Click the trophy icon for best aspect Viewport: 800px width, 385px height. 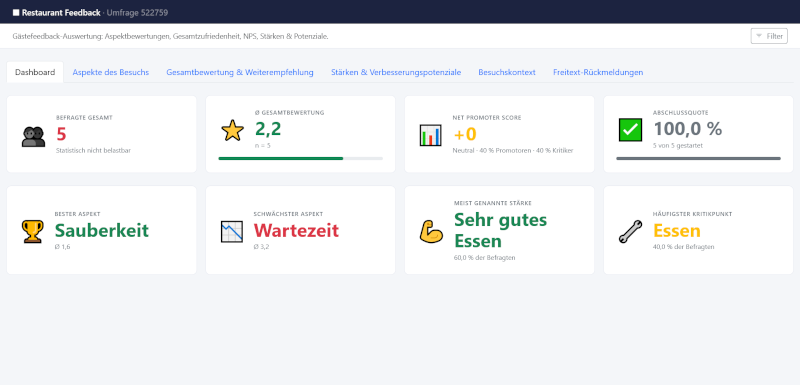pyautogui.click(x=32, y=231)
